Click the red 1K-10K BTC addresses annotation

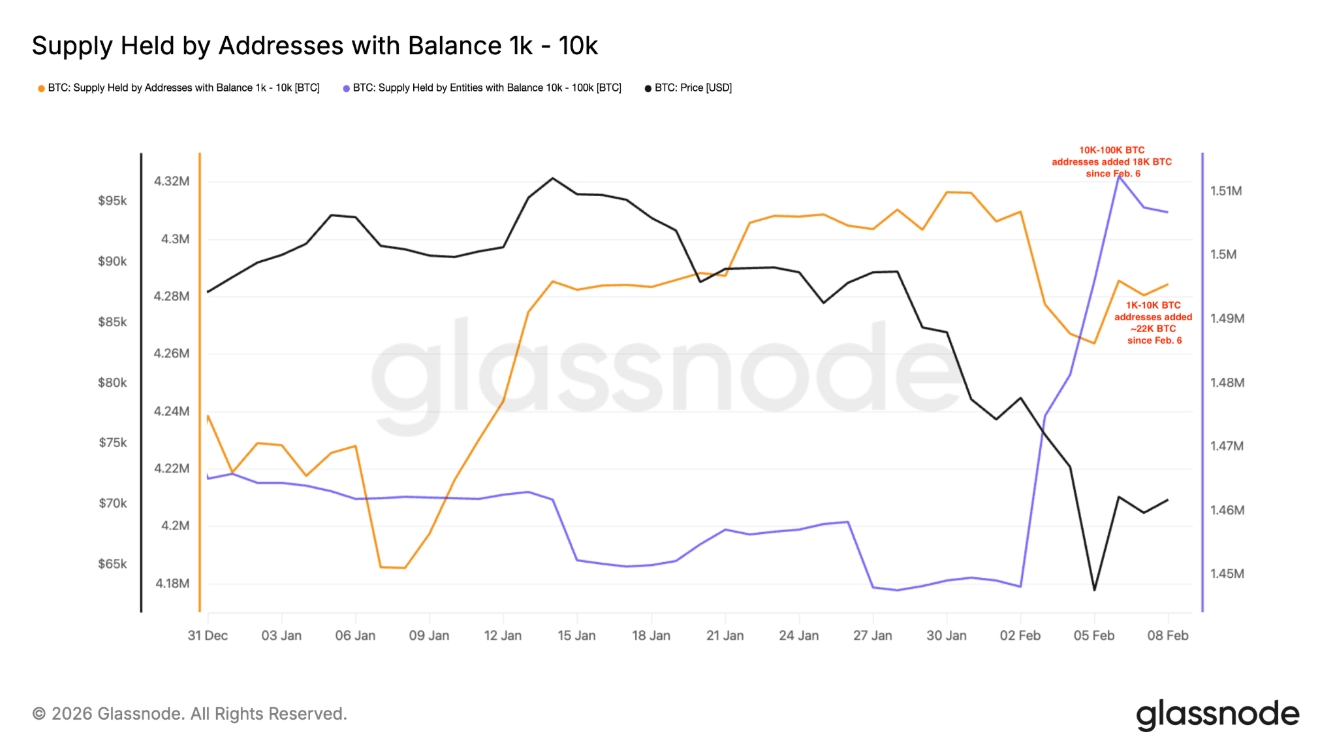pyautogui.click(x=1153, y=322)
